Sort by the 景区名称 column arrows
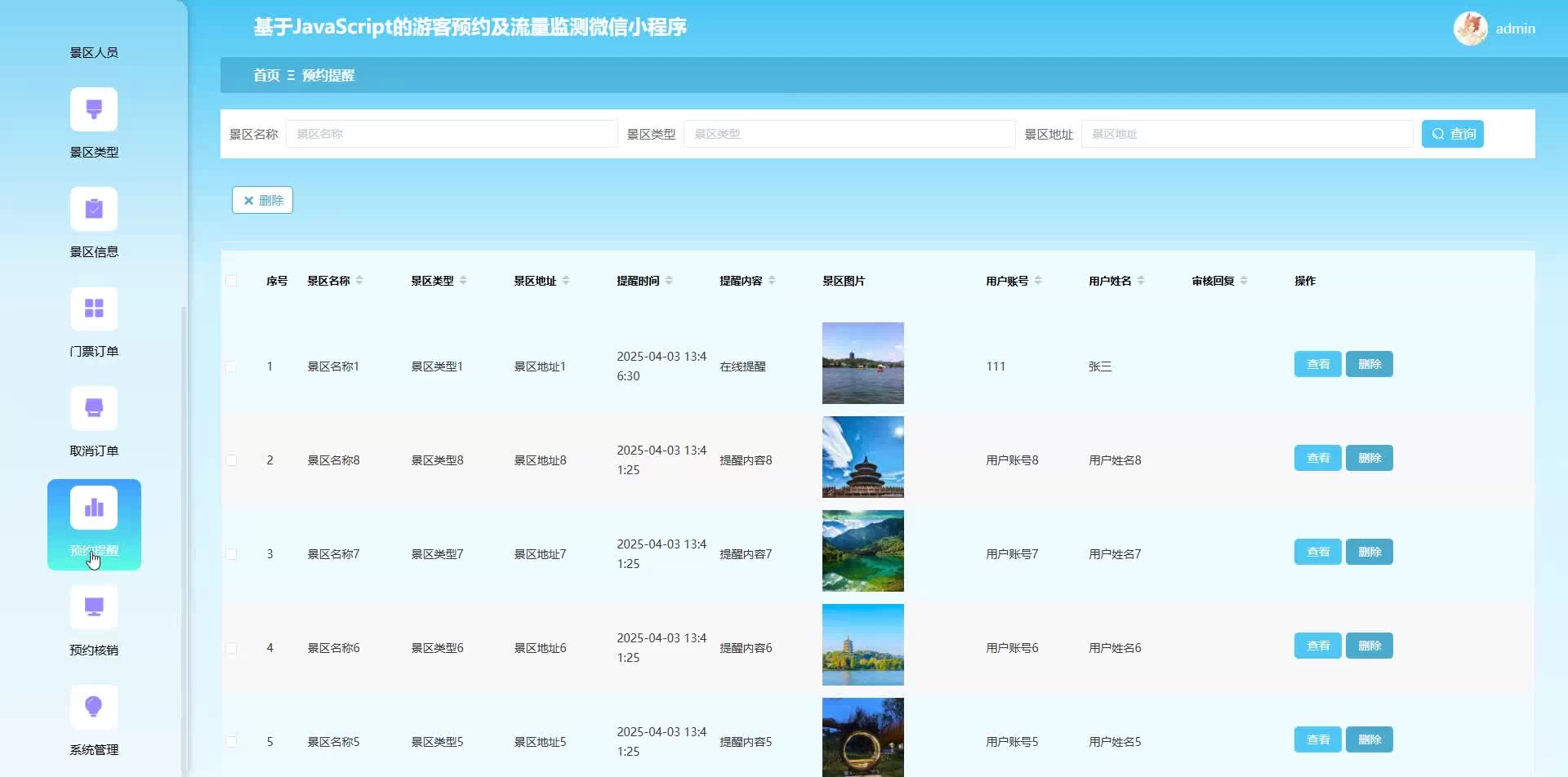1568x777 pixels. [359, 281]
